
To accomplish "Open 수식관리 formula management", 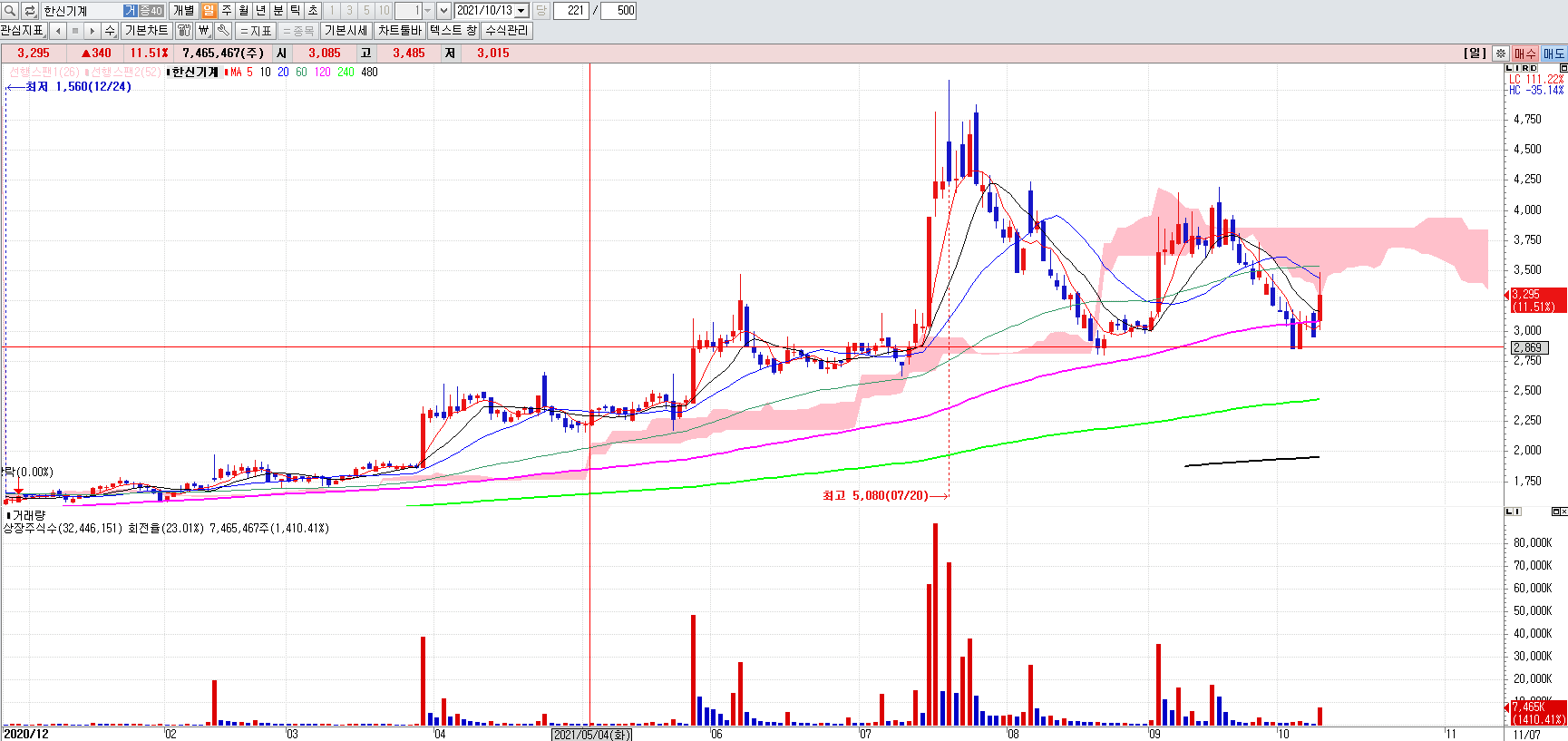I will pyautogui.click(x=506, y=30).
